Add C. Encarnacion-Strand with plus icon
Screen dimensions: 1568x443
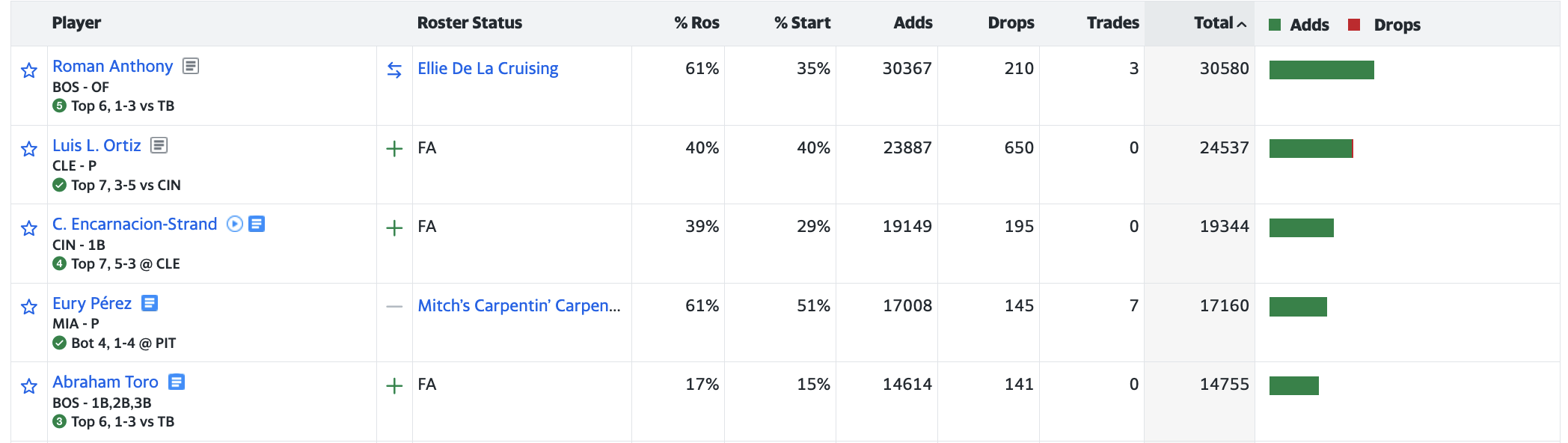(x=394, y=227)
